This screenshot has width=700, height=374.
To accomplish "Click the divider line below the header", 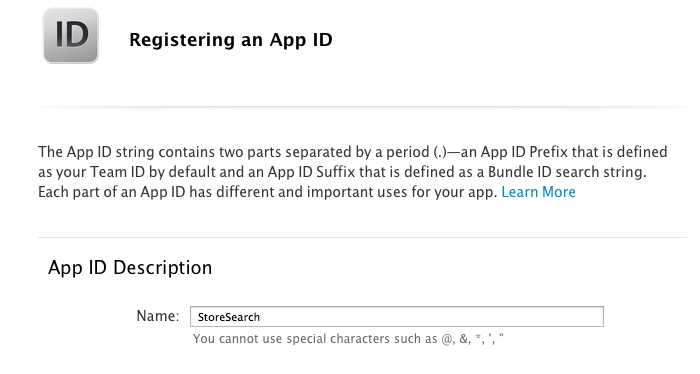I will [362, 107].
